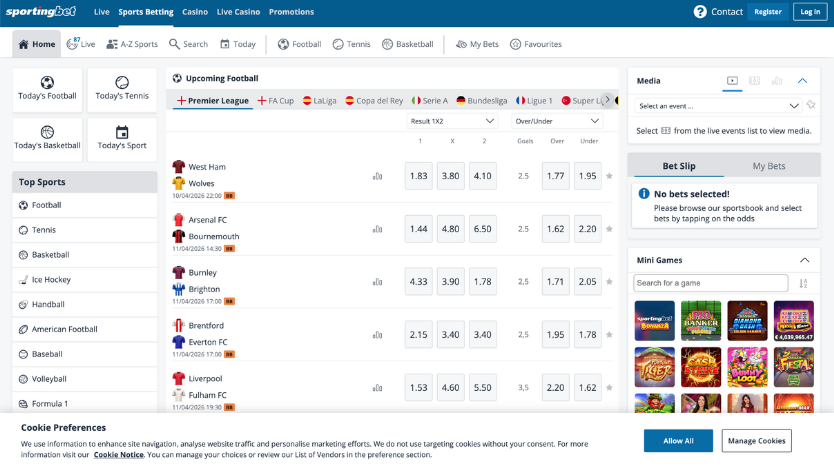
Task: Select Brighton away win odds 1.78
Action: 482,282
